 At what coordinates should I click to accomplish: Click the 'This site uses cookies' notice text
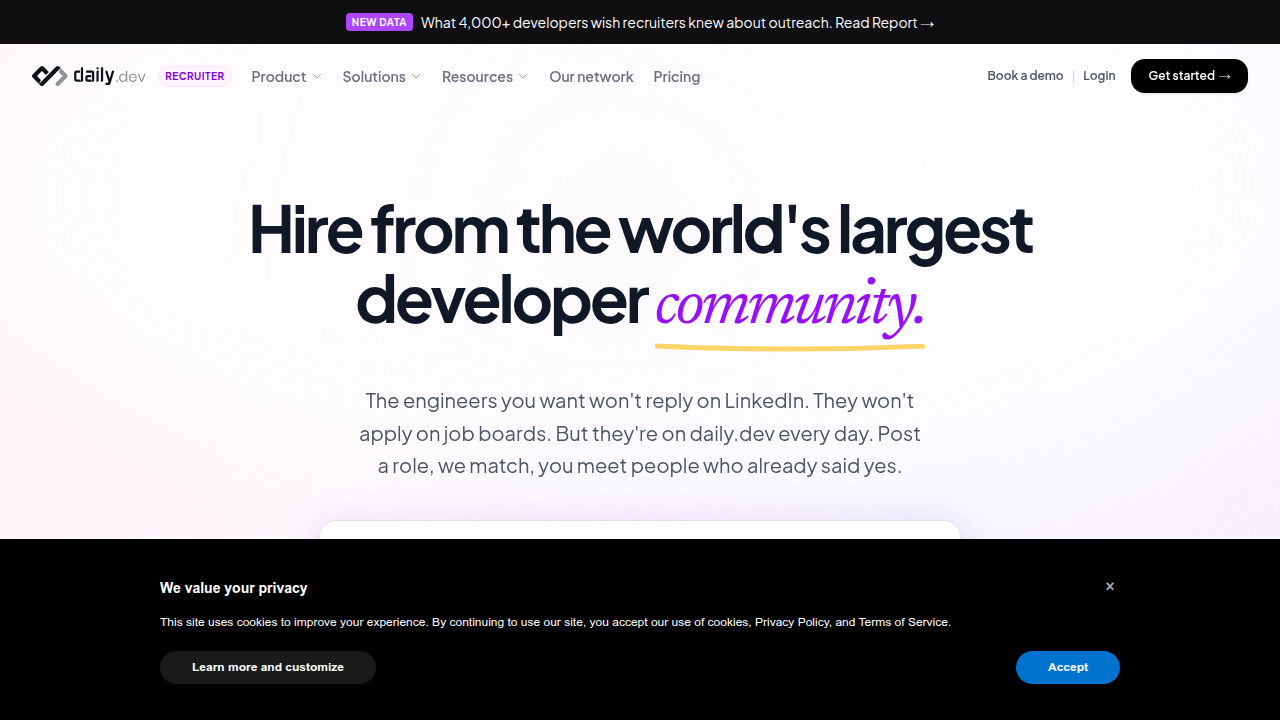click(555, 622)
